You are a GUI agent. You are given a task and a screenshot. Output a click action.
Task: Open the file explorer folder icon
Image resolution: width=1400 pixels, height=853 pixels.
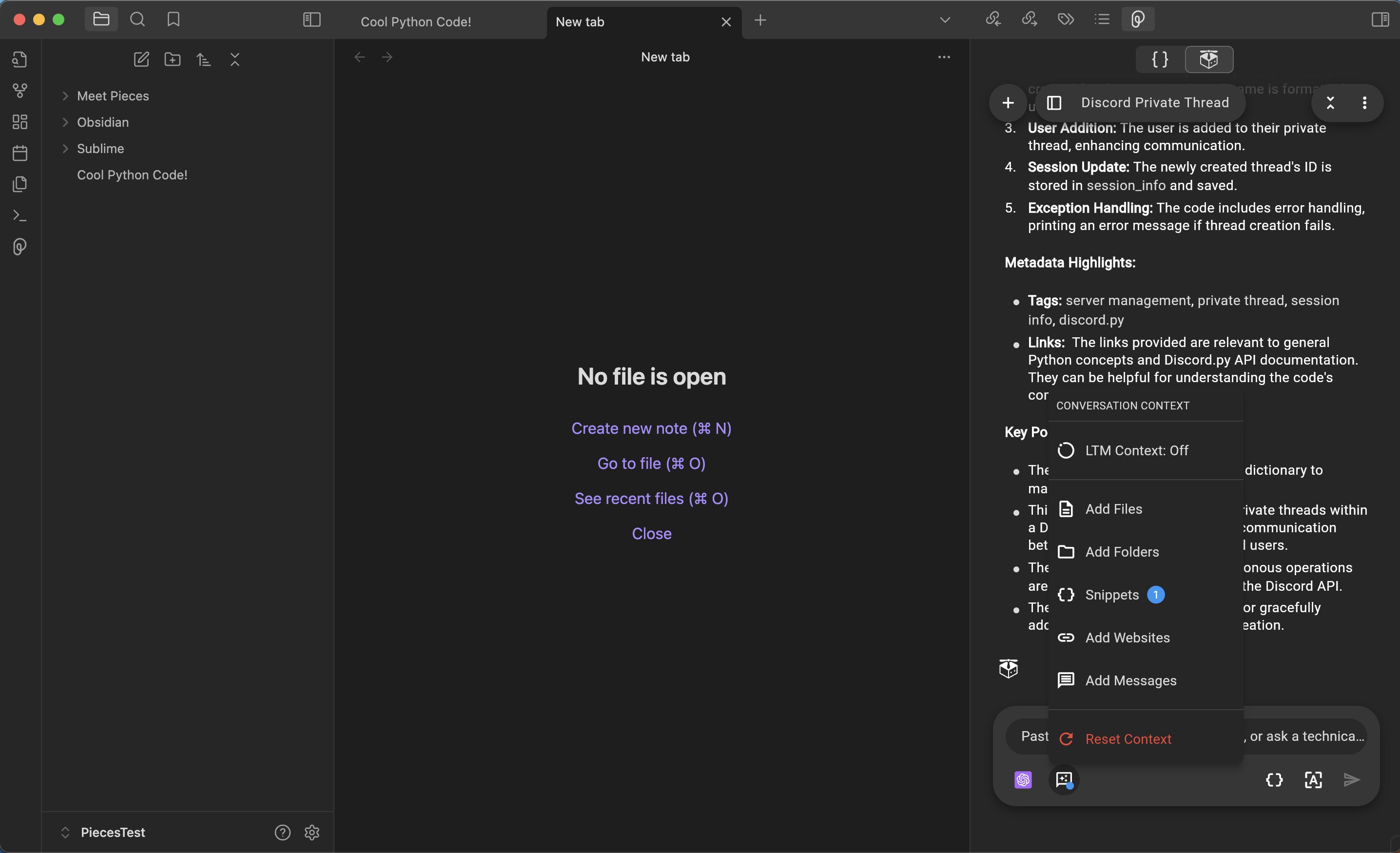101,19
